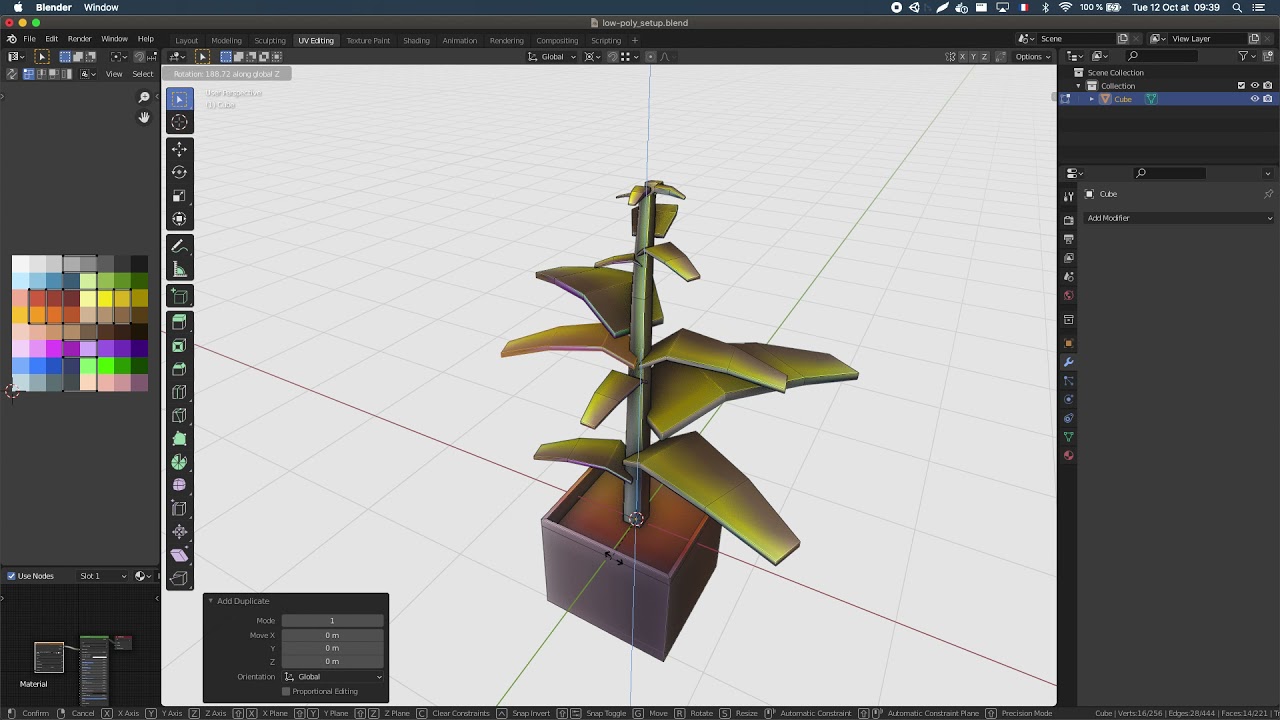The height and width of the screenshot is (720, 1280).
Task: Activate the Transform tool
Action: [x=179, y=219]
